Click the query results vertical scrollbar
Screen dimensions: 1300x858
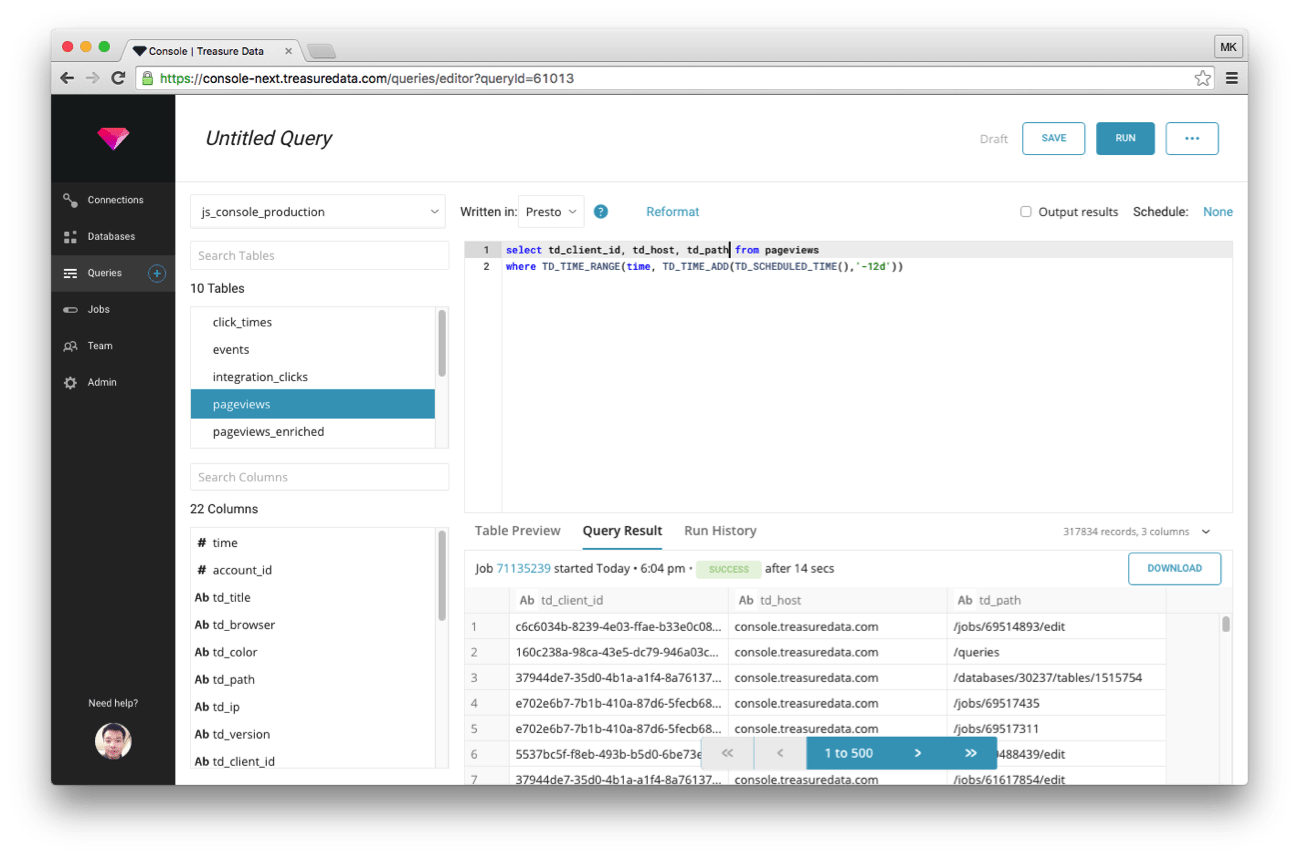tap(1226, 625)
